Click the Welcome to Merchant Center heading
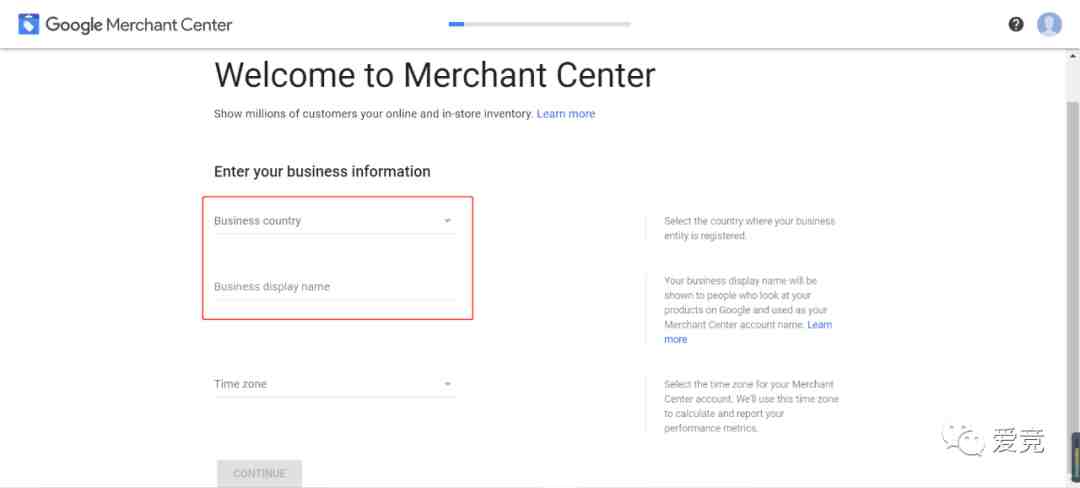1080x488 pixels. pos(435,75)
